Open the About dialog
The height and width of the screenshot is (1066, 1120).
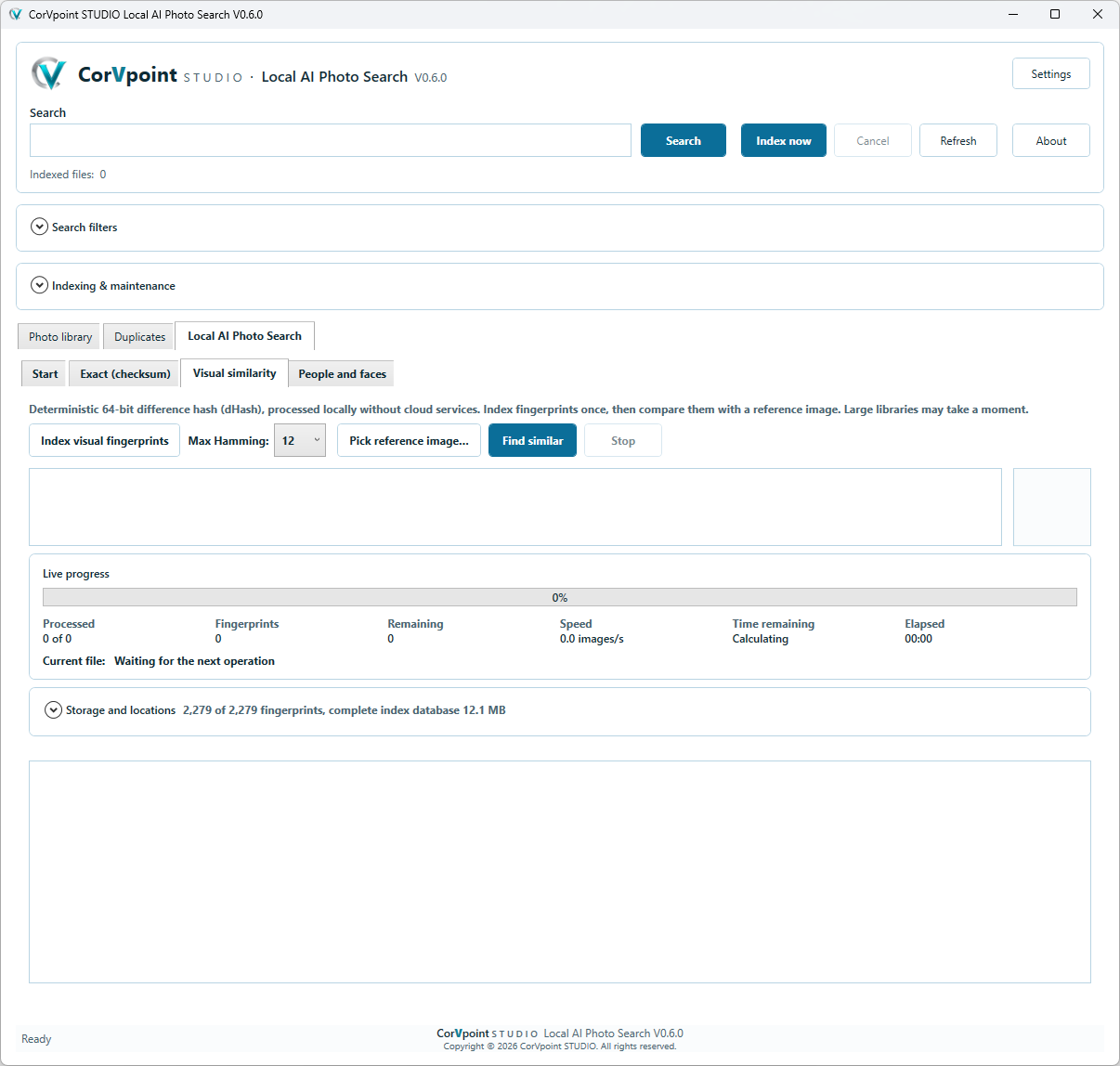click(x=1051, y=140)
